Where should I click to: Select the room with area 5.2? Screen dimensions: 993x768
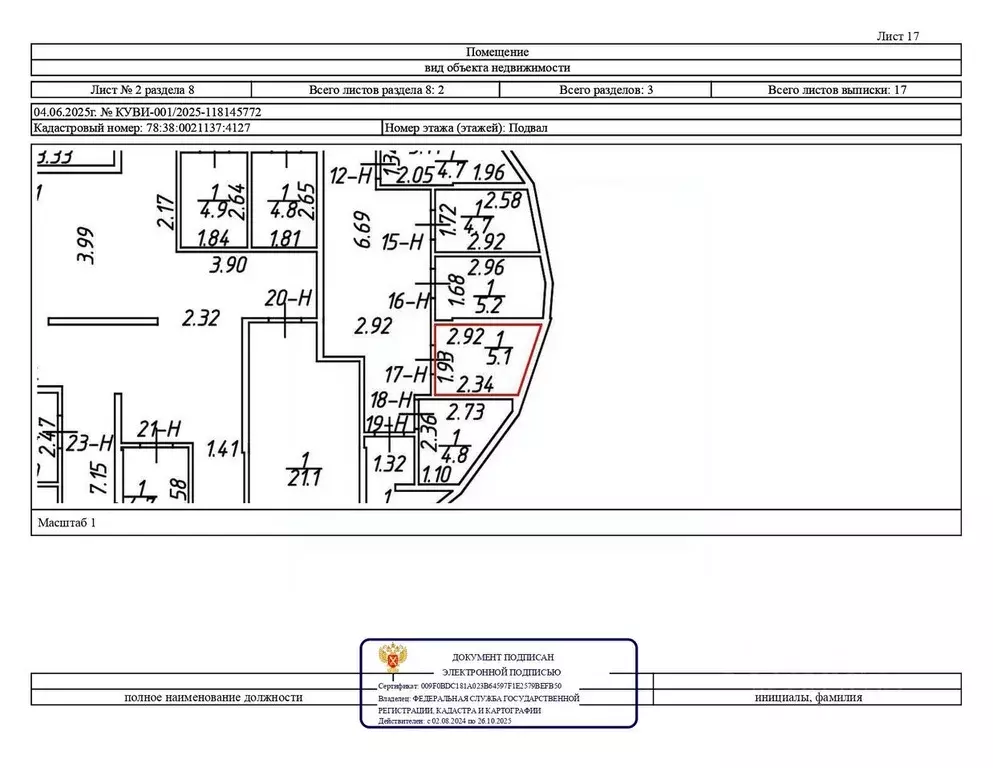pyautogui.click(x=492, y=292)
